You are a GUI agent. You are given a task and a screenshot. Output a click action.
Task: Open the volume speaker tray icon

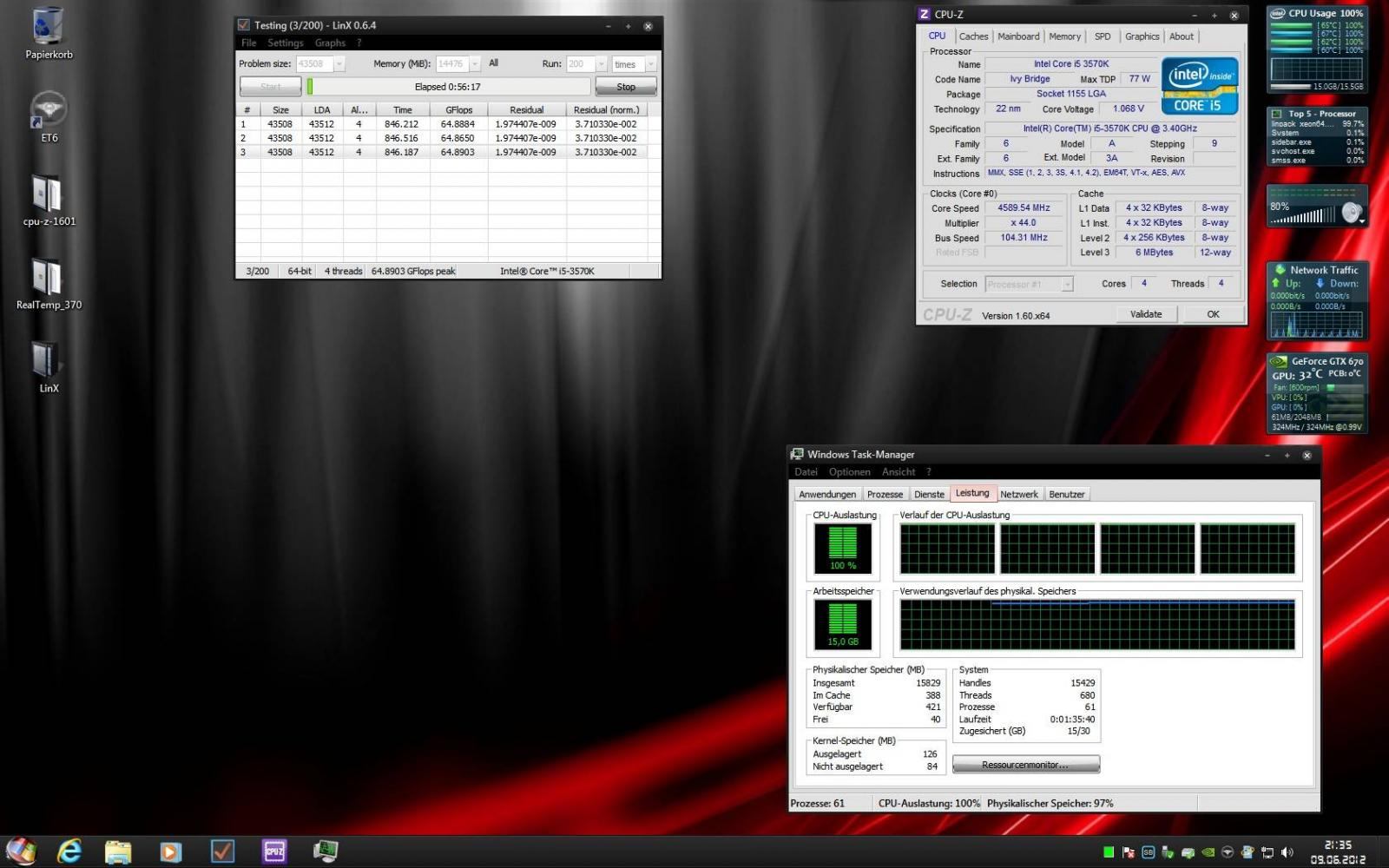pos(1287,852)
